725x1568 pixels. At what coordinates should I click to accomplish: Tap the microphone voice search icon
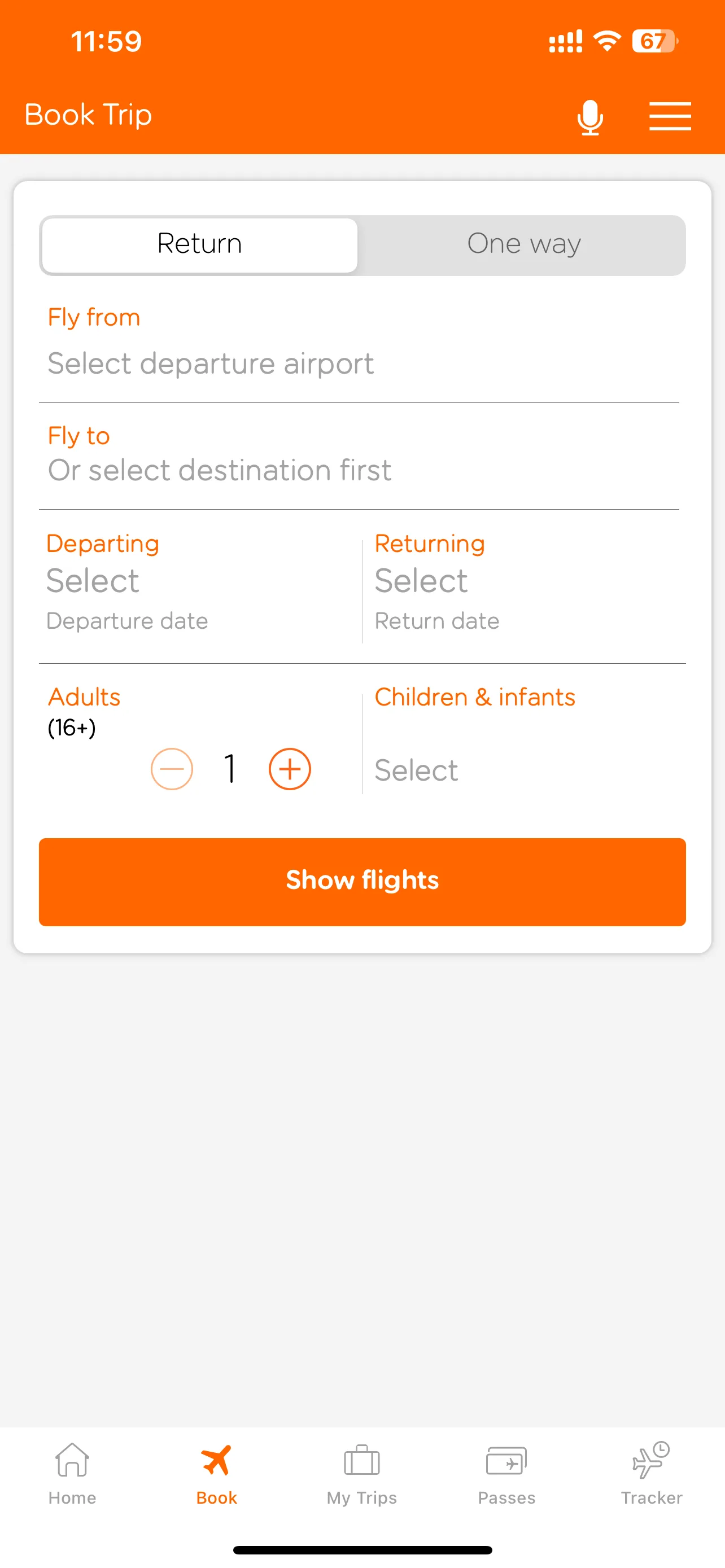tap(589, 116)
